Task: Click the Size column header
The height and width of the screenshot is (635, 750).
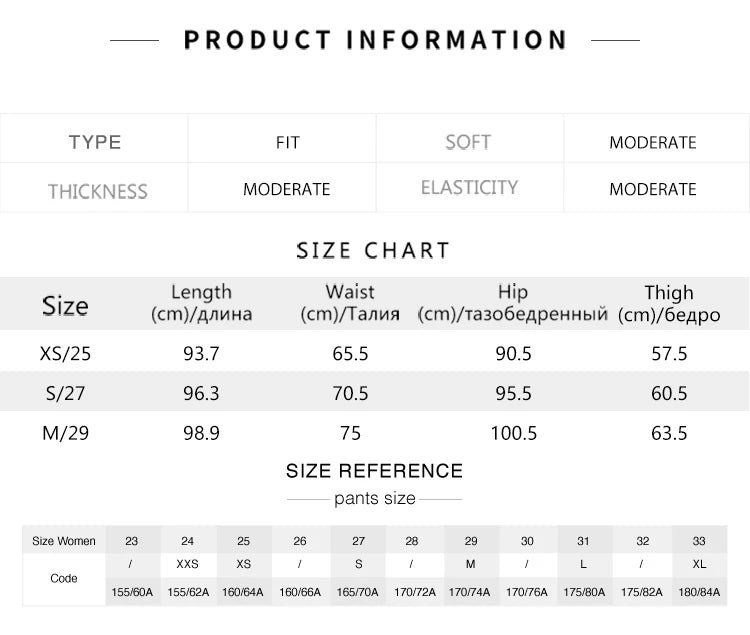Action: click(65, 305)
